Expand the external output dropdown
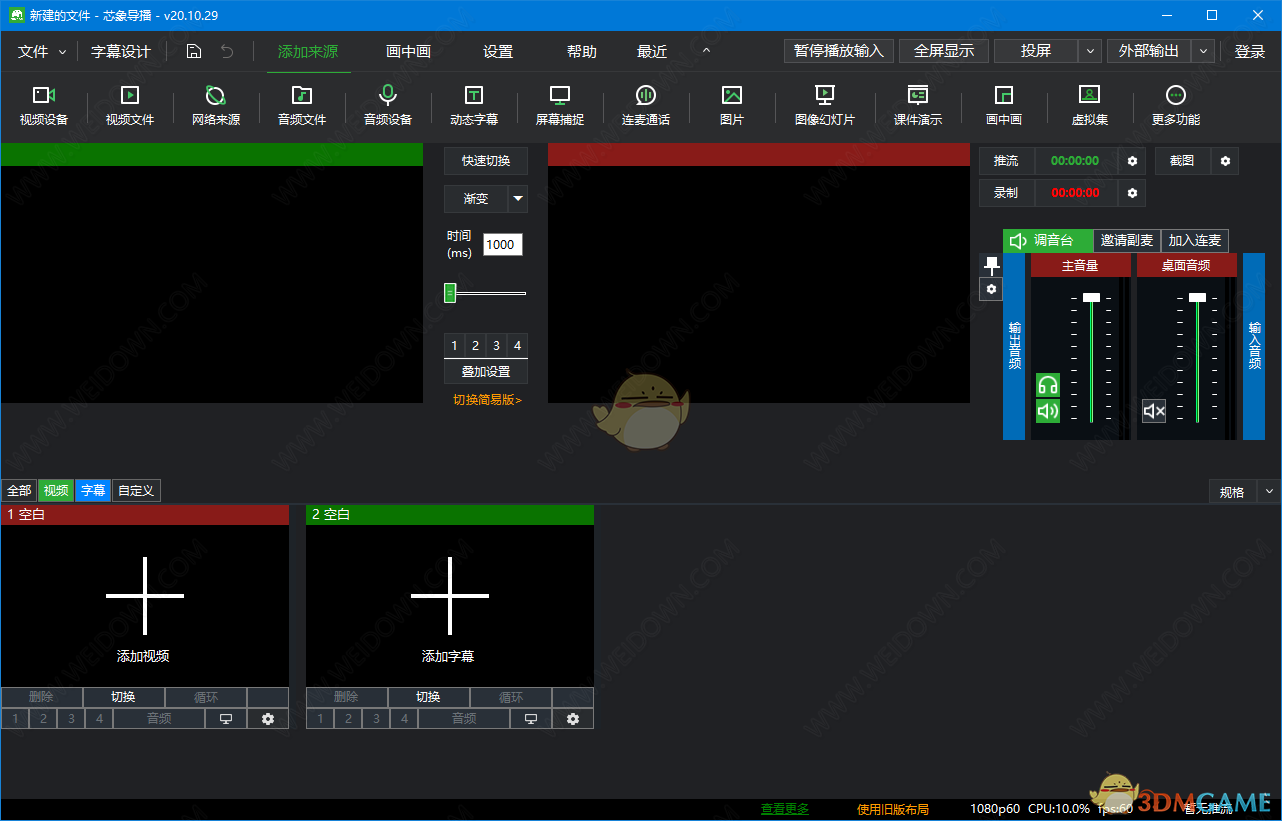 click(1204, 51)
